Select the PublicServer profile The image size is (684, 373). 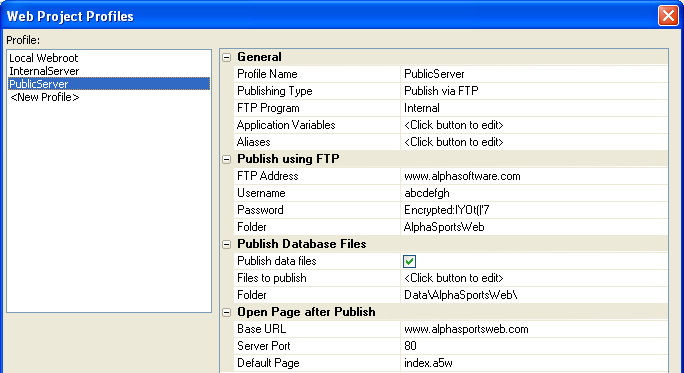pos(109,84)
